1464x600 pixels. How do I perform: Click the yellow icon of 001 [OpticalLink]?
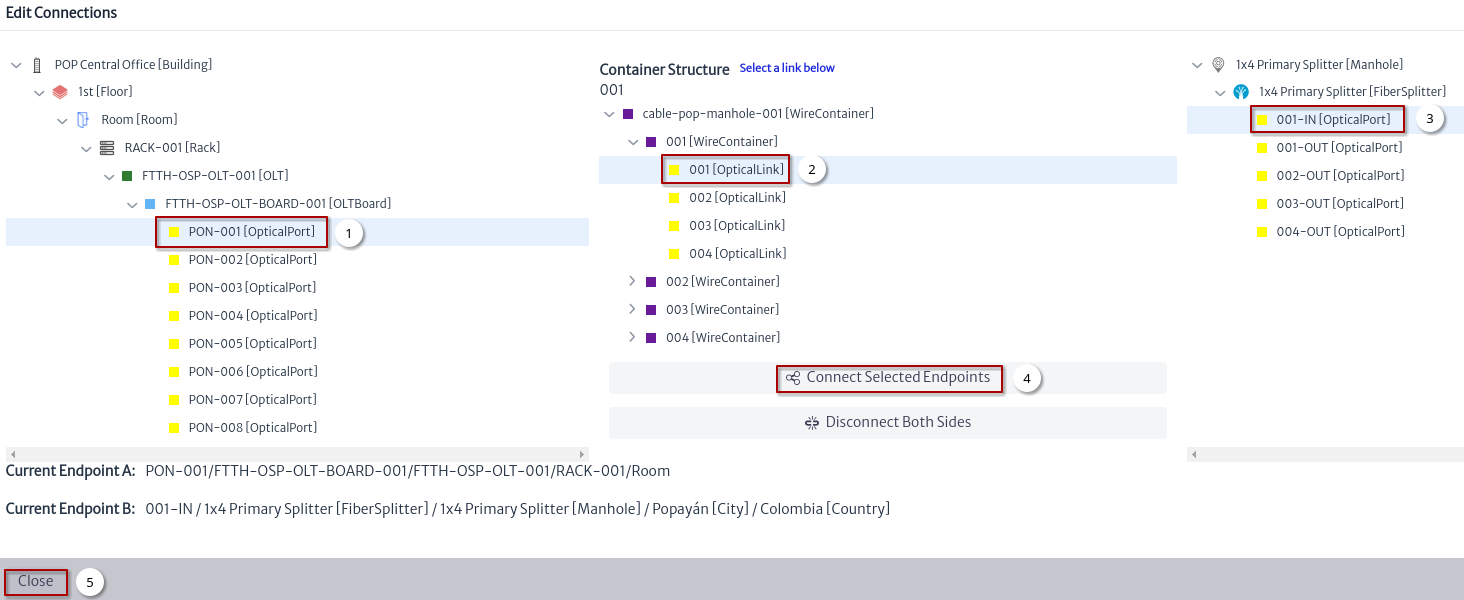click(x=674, y=170)
